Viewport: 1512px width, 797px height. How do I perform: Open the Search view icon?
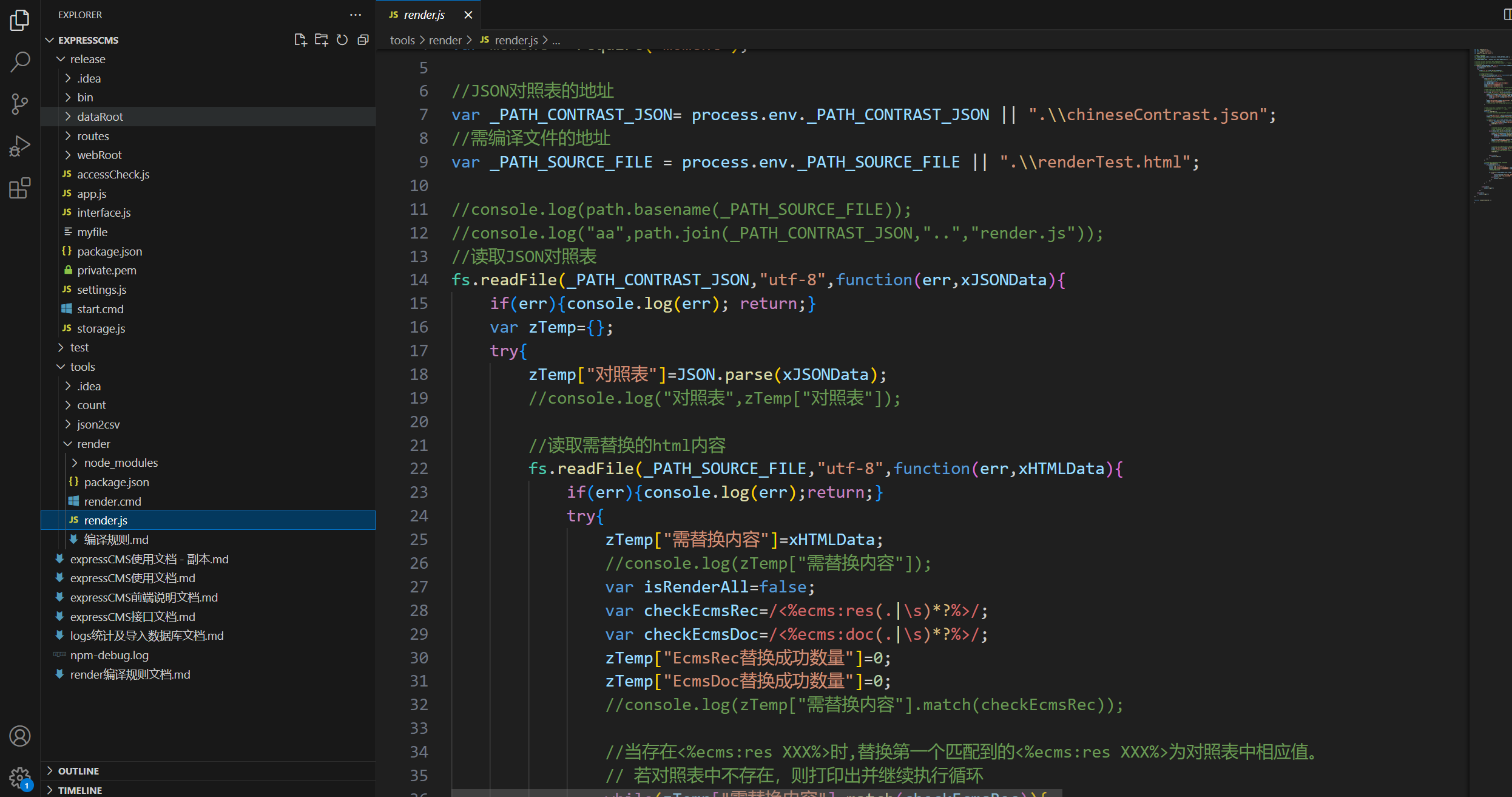tap(19, 62)
